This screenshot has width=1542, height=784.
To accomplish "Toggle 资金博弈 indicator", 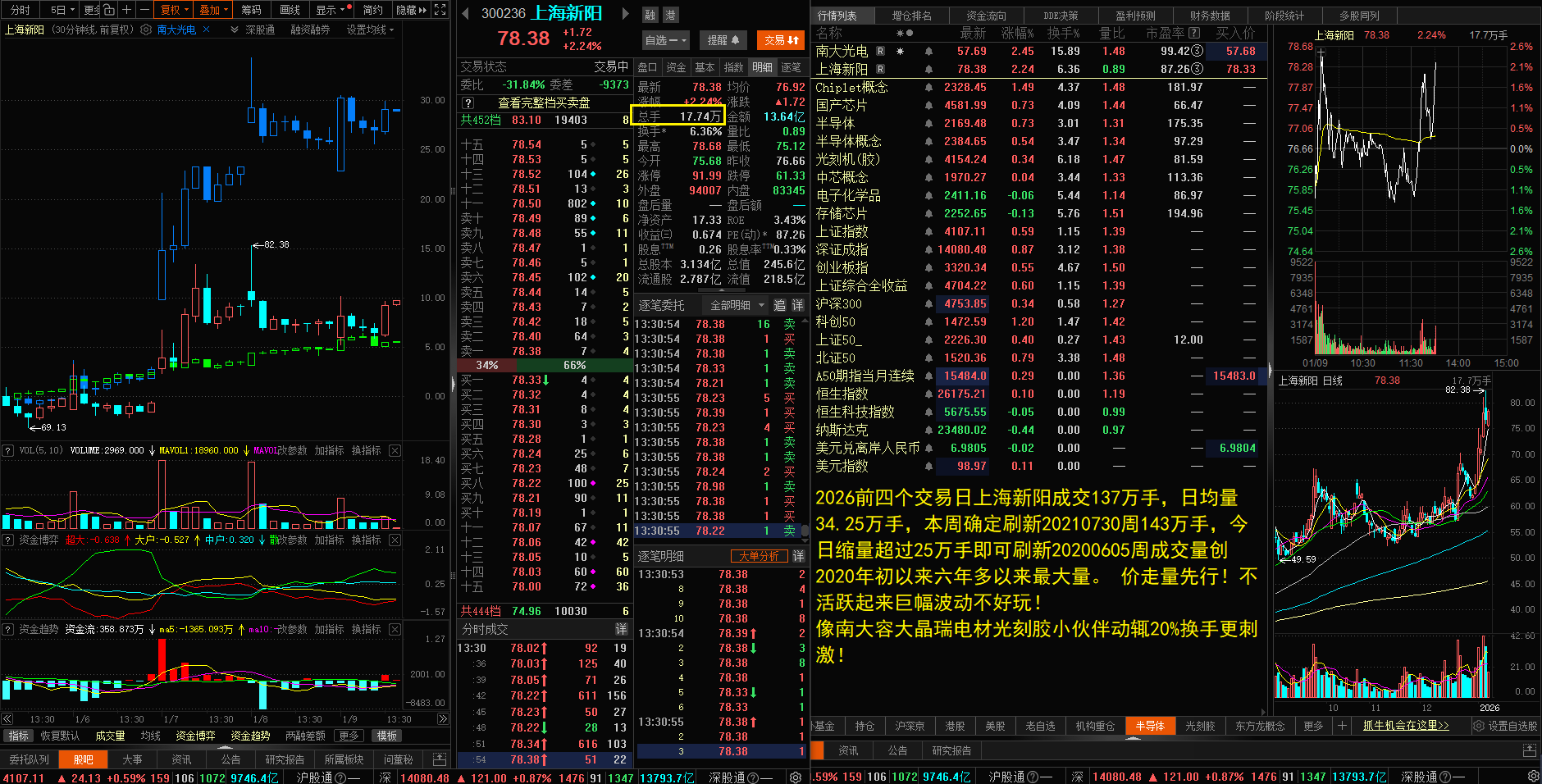I will [x=195, y=736].
